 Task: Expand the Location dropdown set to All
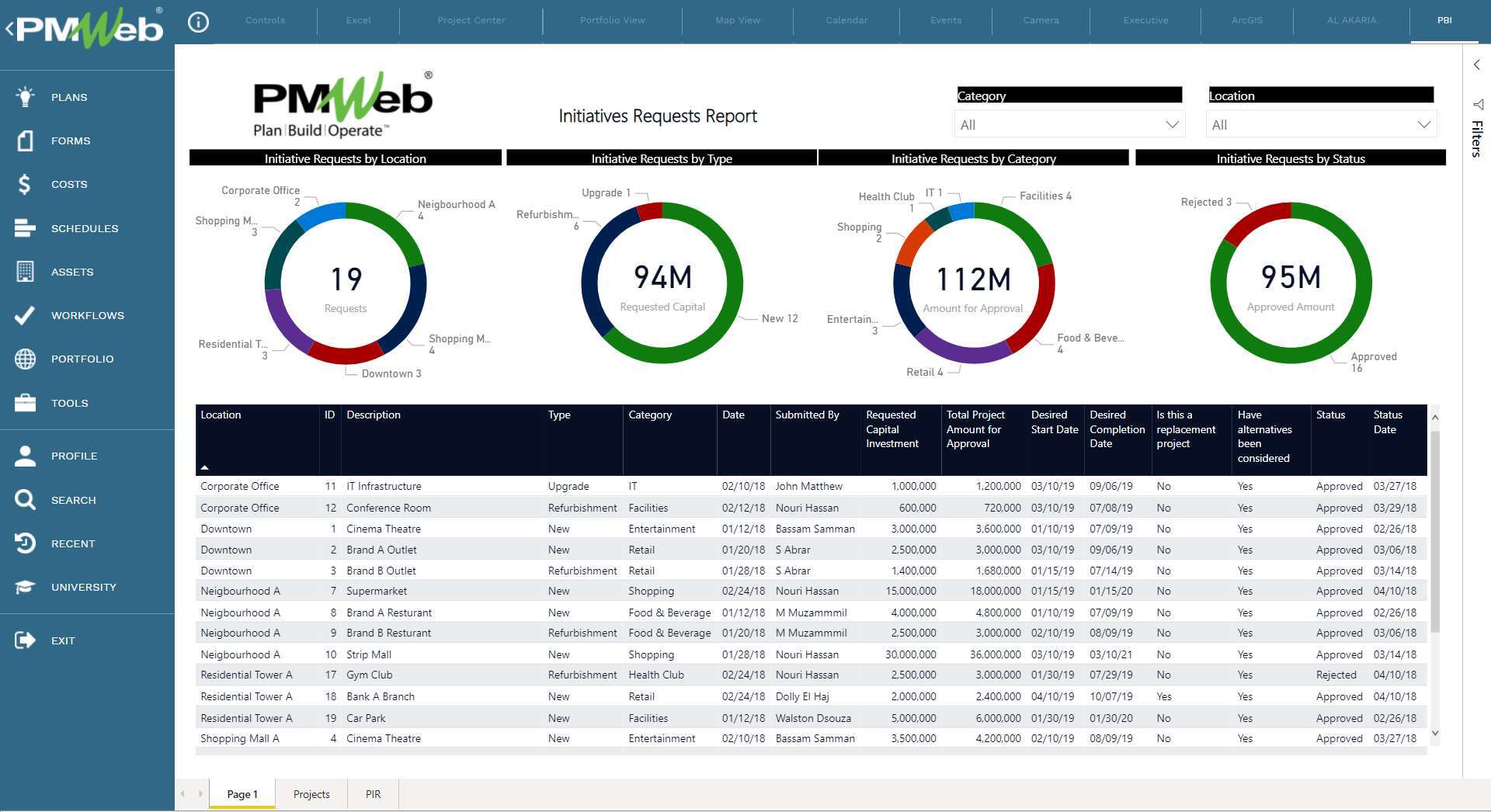click(1320, 124)
